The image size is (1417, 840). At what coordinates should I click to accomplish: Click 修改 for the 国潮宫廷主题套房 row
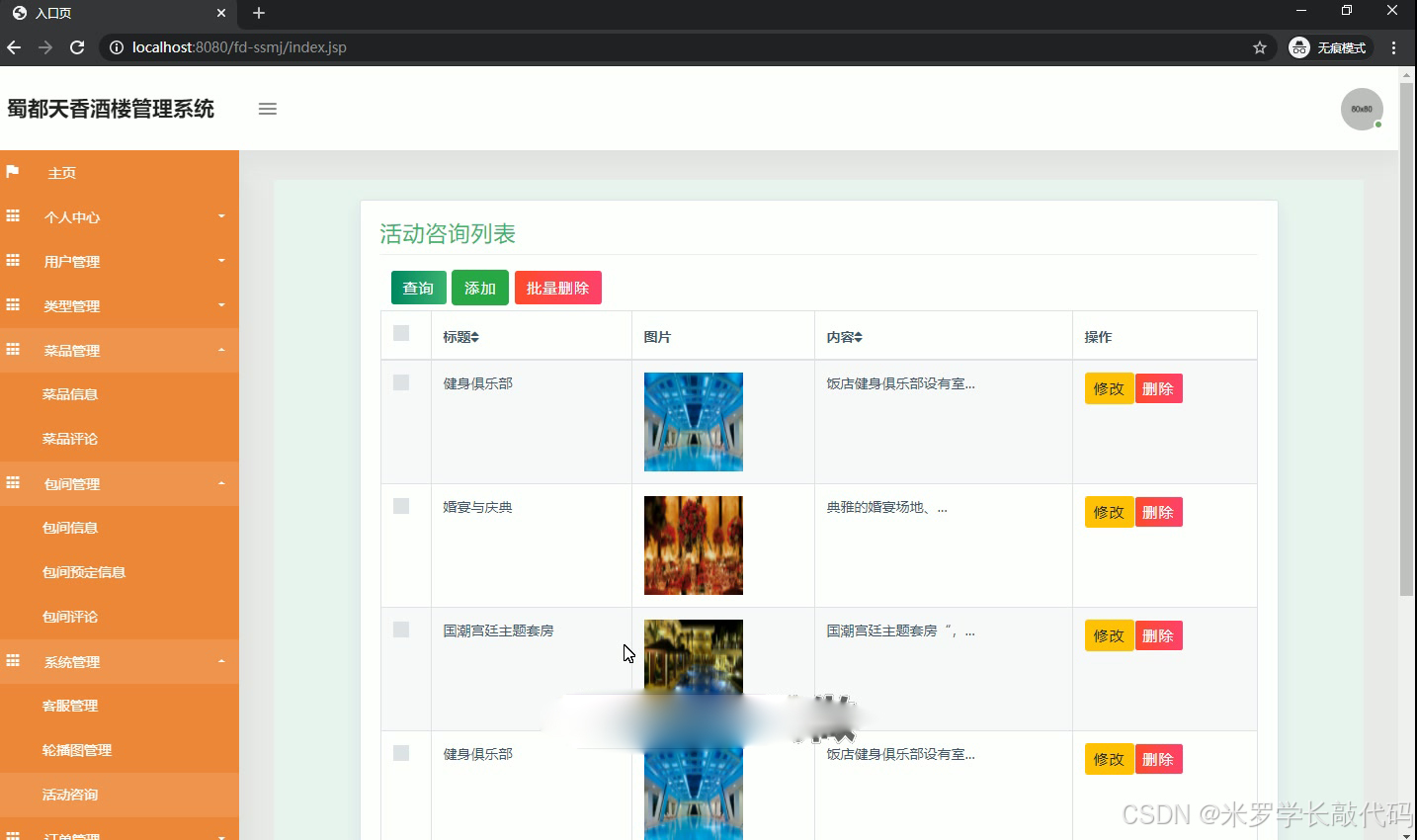(x=1108, y=635)
